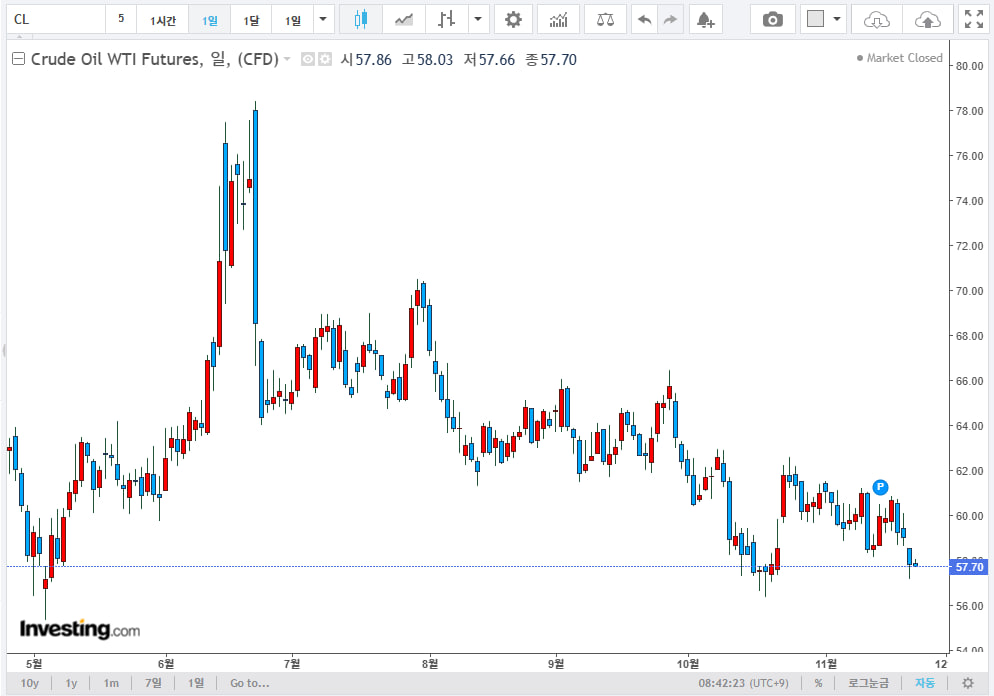Toggle 자동 auto scale
The width and height of the screenshot is (994, 696).
point(925,683)
